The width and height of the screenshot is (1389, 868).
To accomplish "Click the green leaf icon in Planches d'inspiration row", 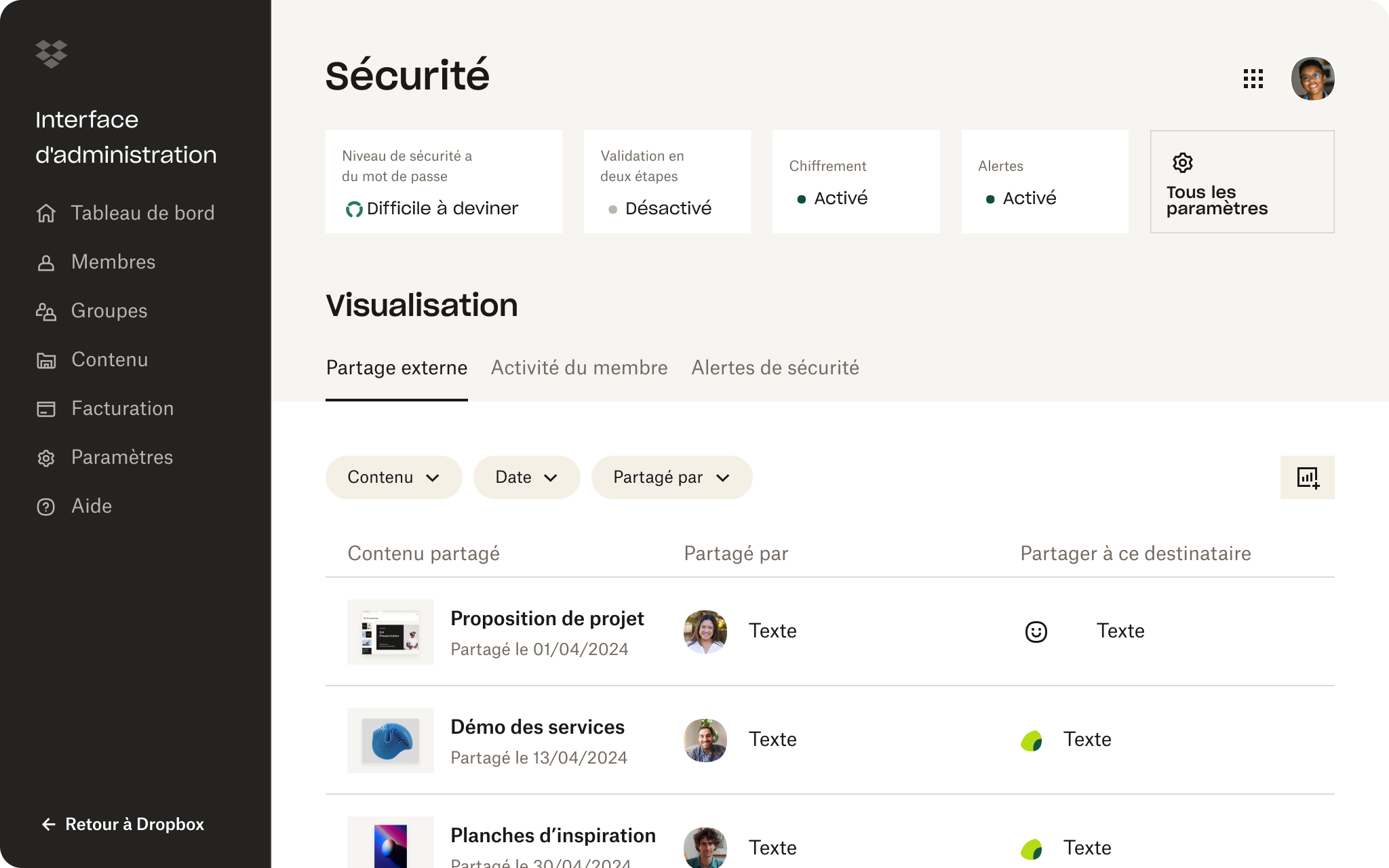I will 1032,848.
